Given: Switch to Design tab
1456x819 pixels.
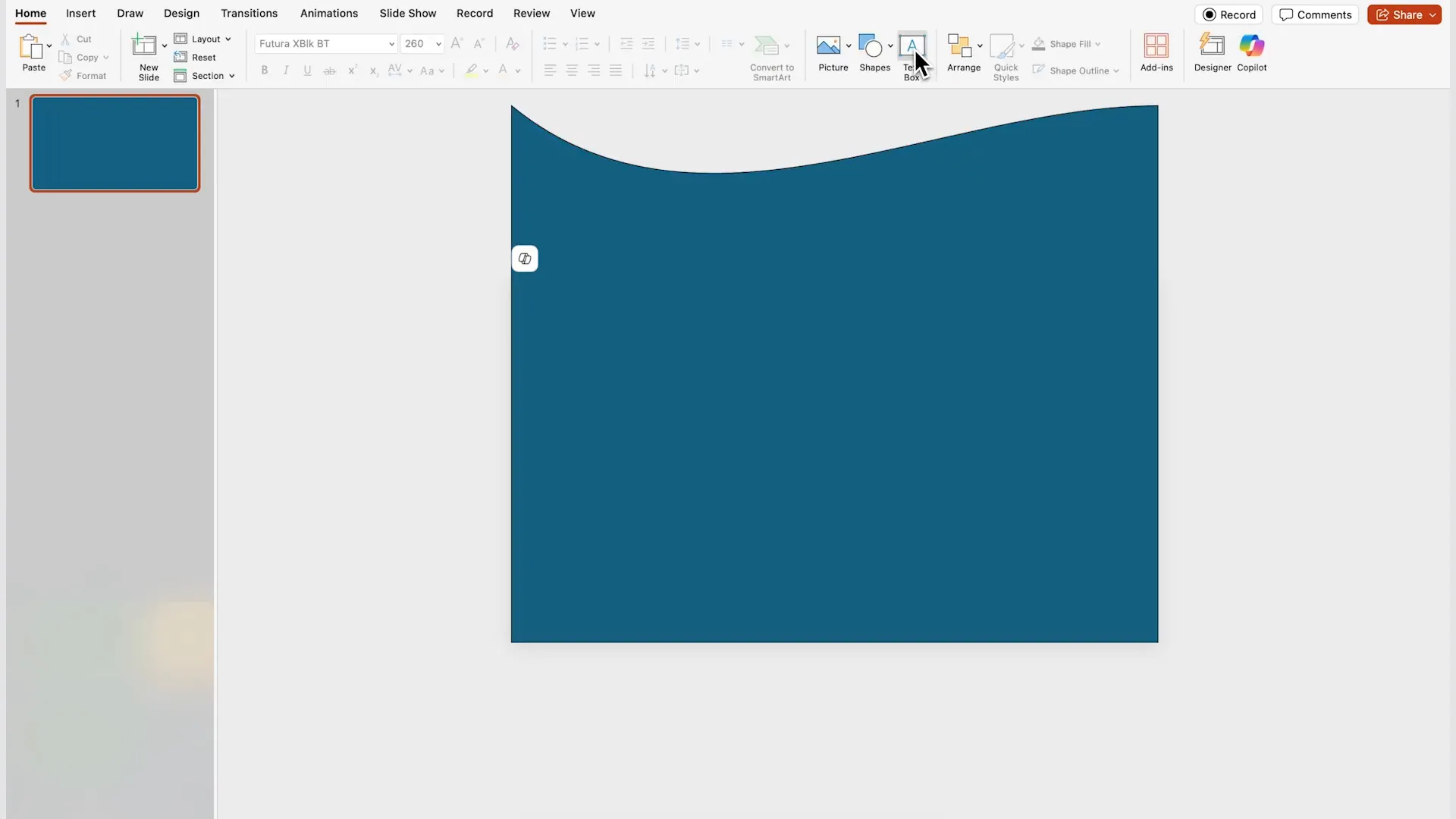Looking at the screenshot, I should click(181, 14).
